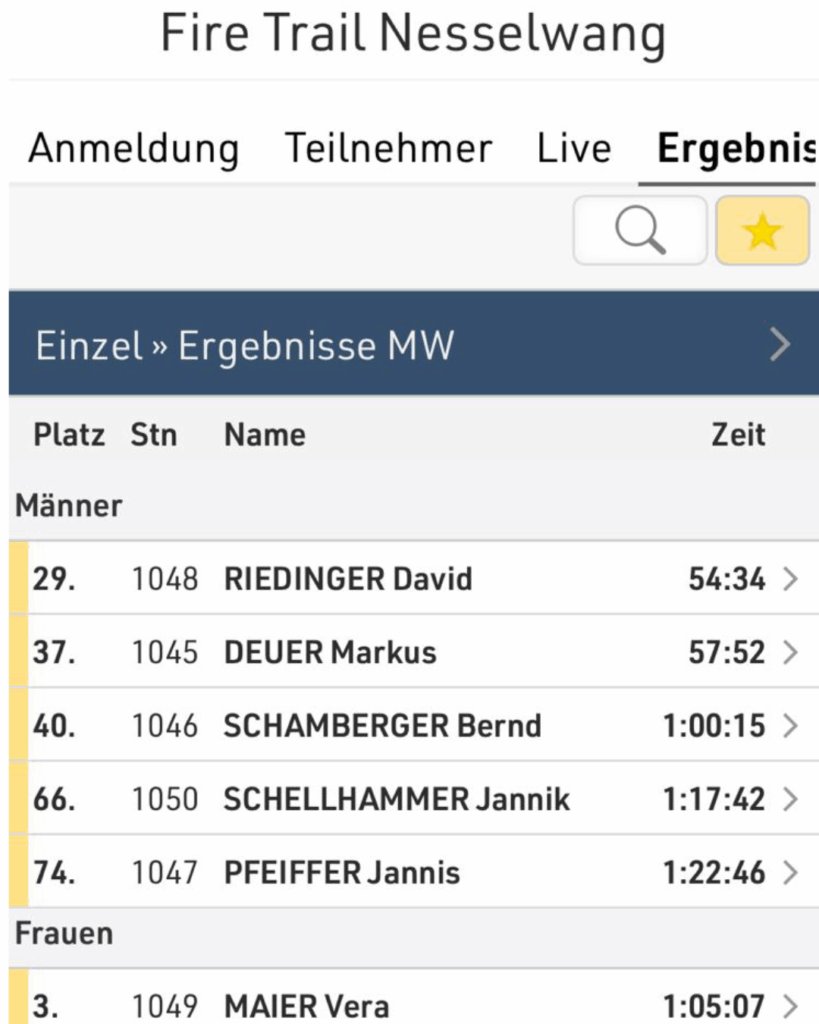Click the Fire Trail Nesselwang title
Screen dimensions: 819x1024
pyautogui.click(x=412, y=35)
